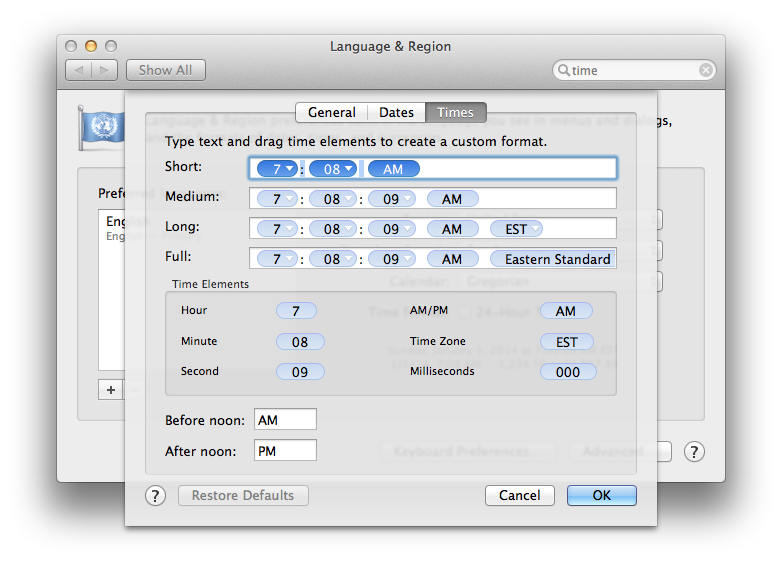Image resolution: width=782 pixels, height=561 pixels.
Task: Click the 'Milliseconds' label
Action: pos(442,371)
